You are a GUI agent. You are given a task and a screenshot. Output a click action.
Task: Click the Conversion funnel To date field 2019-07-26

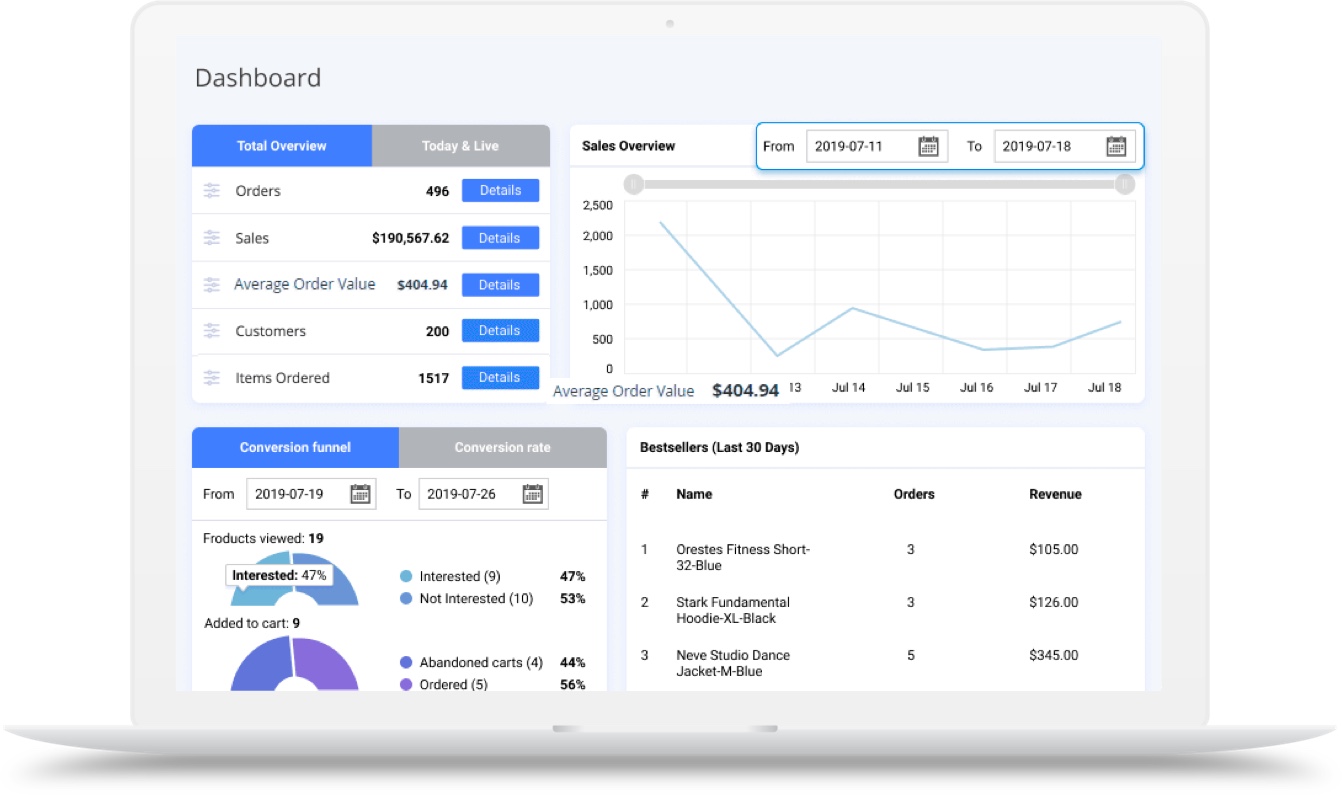pyautogui.click(x=483, y=494)
